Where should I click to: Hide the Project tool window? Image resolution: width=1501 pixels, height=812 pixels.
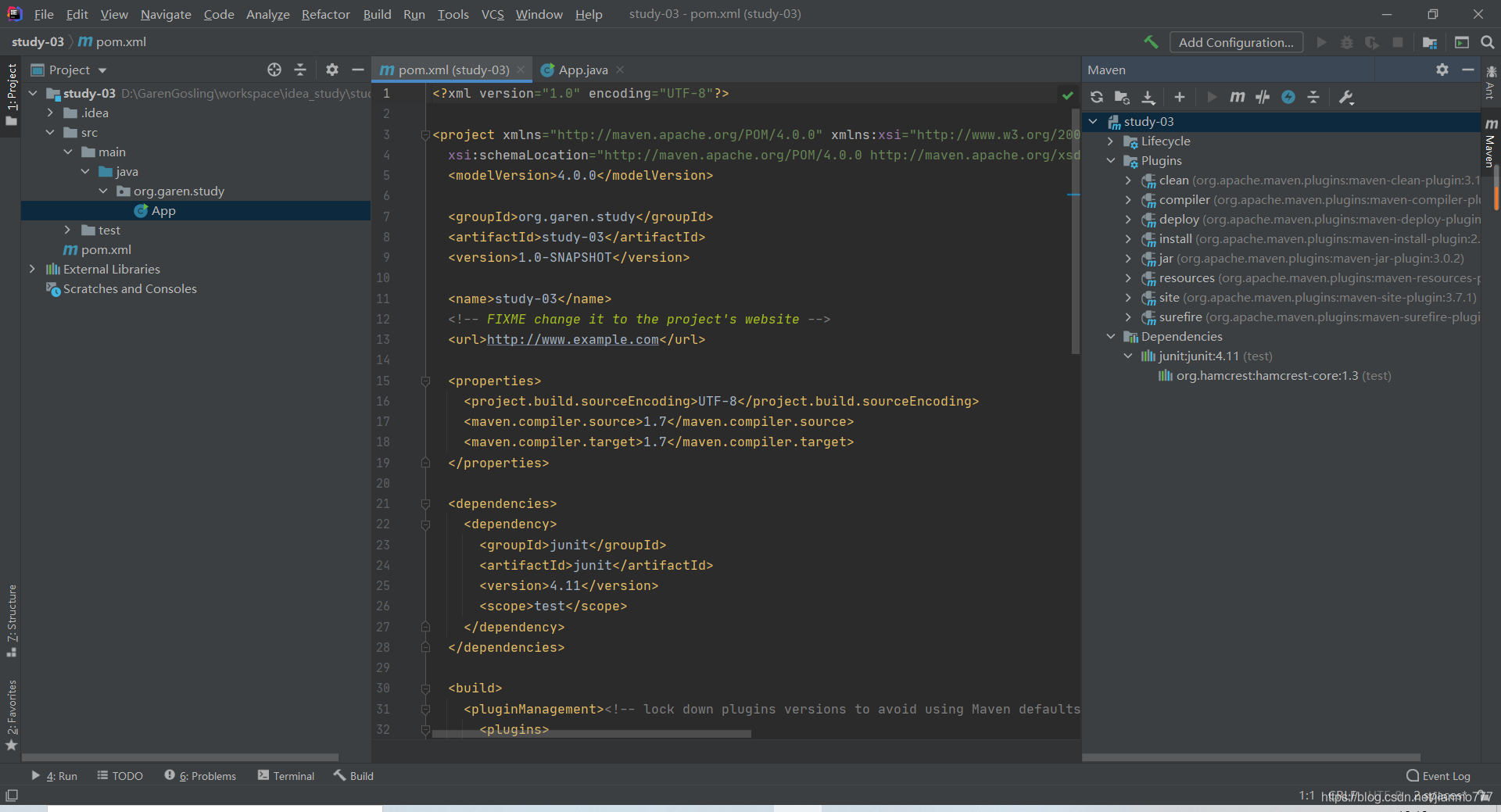pos(358,70)
